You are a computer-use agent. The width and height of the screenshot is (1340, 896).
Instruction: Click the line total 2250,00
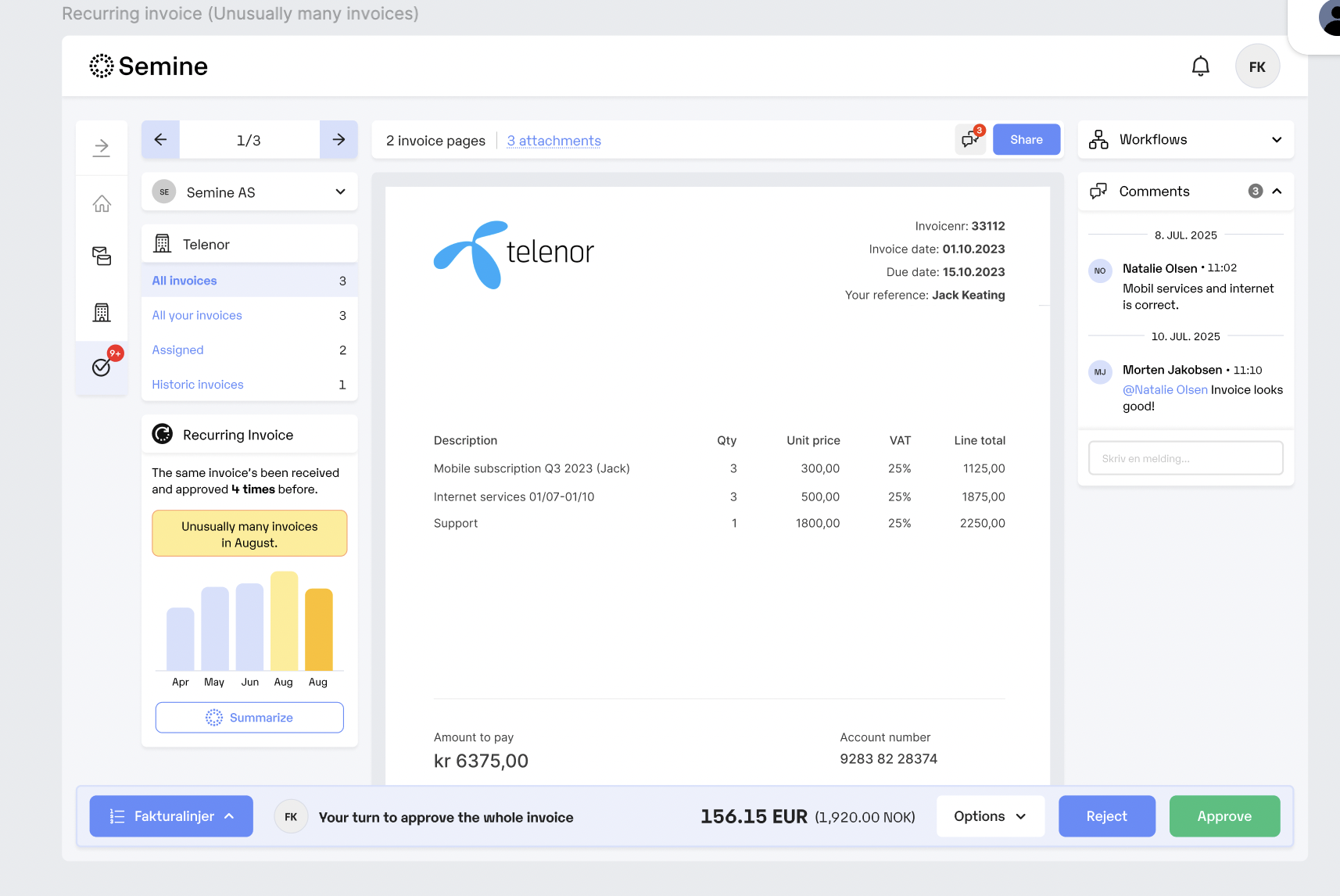coord(983,524)
